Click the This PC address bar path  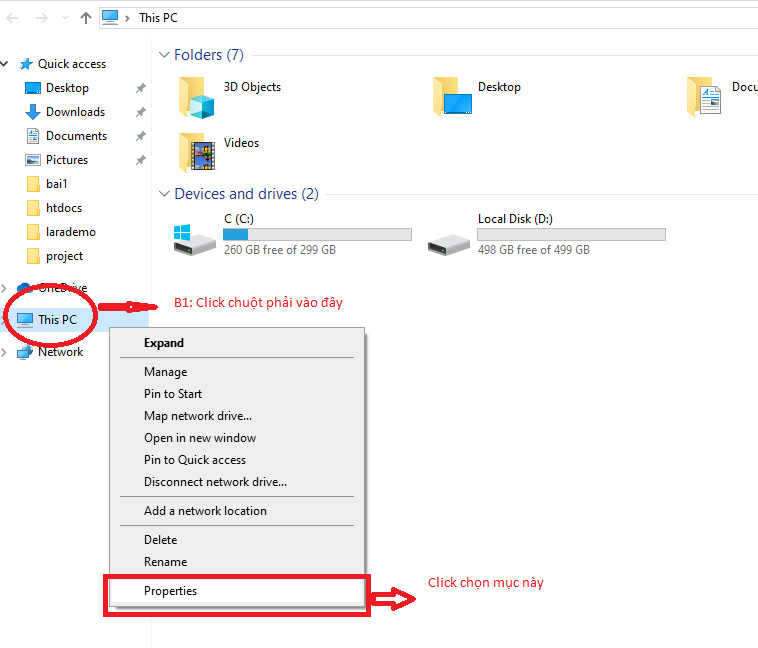[x=159, y=18]
